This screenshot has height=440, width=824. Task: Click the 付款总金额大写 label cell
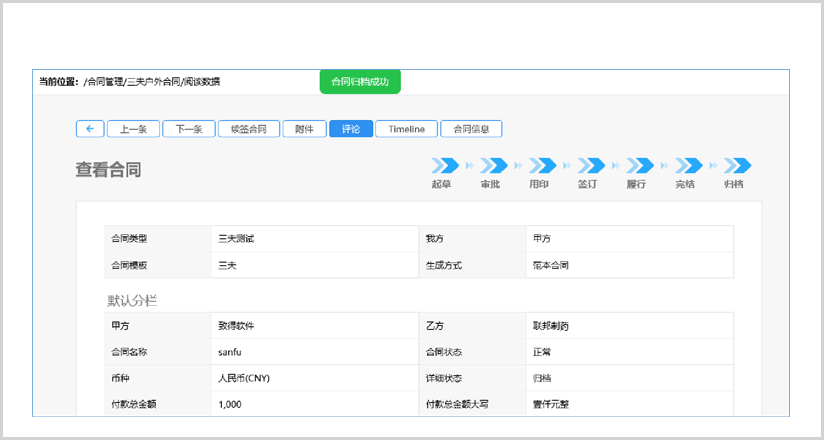point(472,405)
